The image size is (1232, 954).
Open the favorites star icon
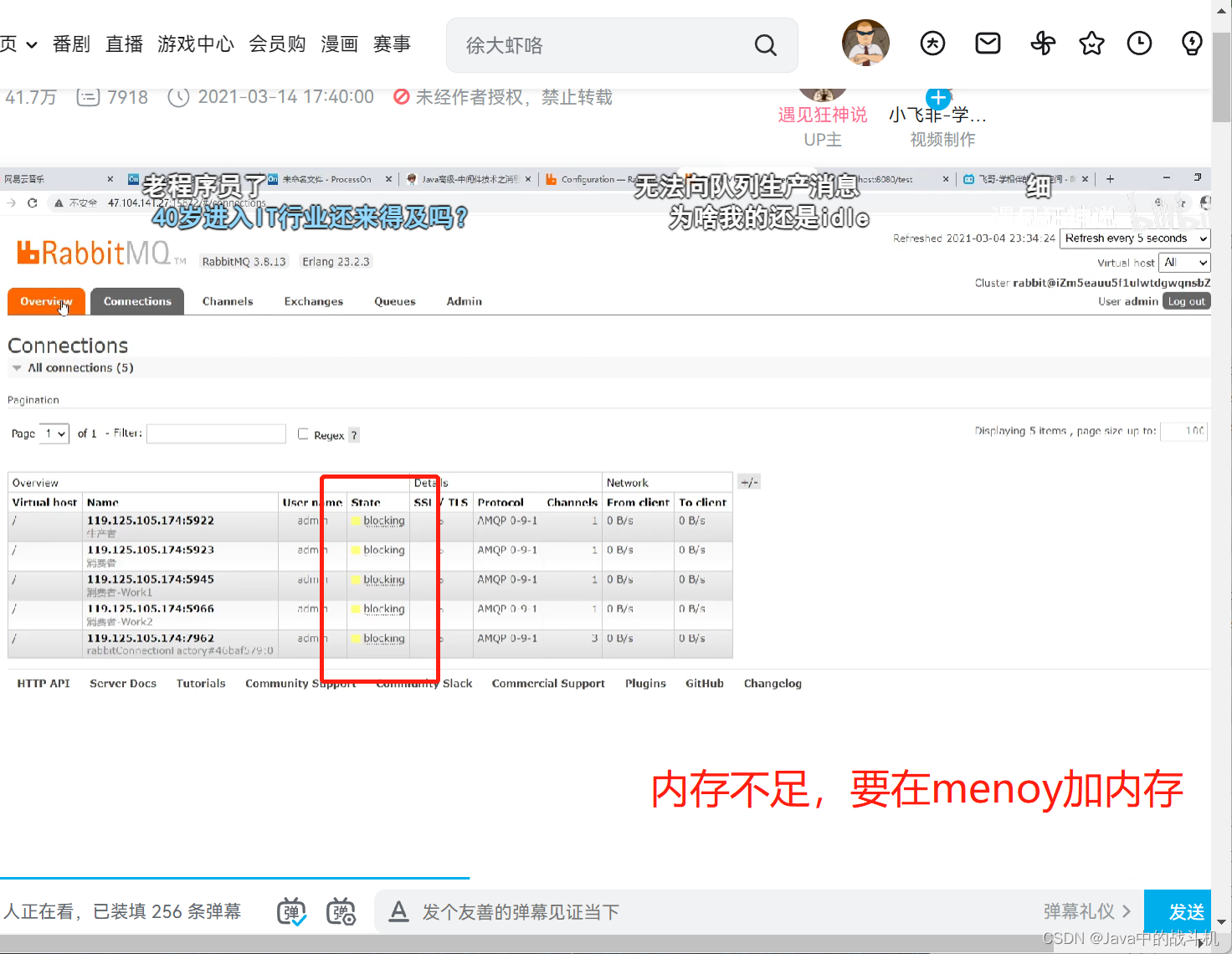tap(1091, 44)
